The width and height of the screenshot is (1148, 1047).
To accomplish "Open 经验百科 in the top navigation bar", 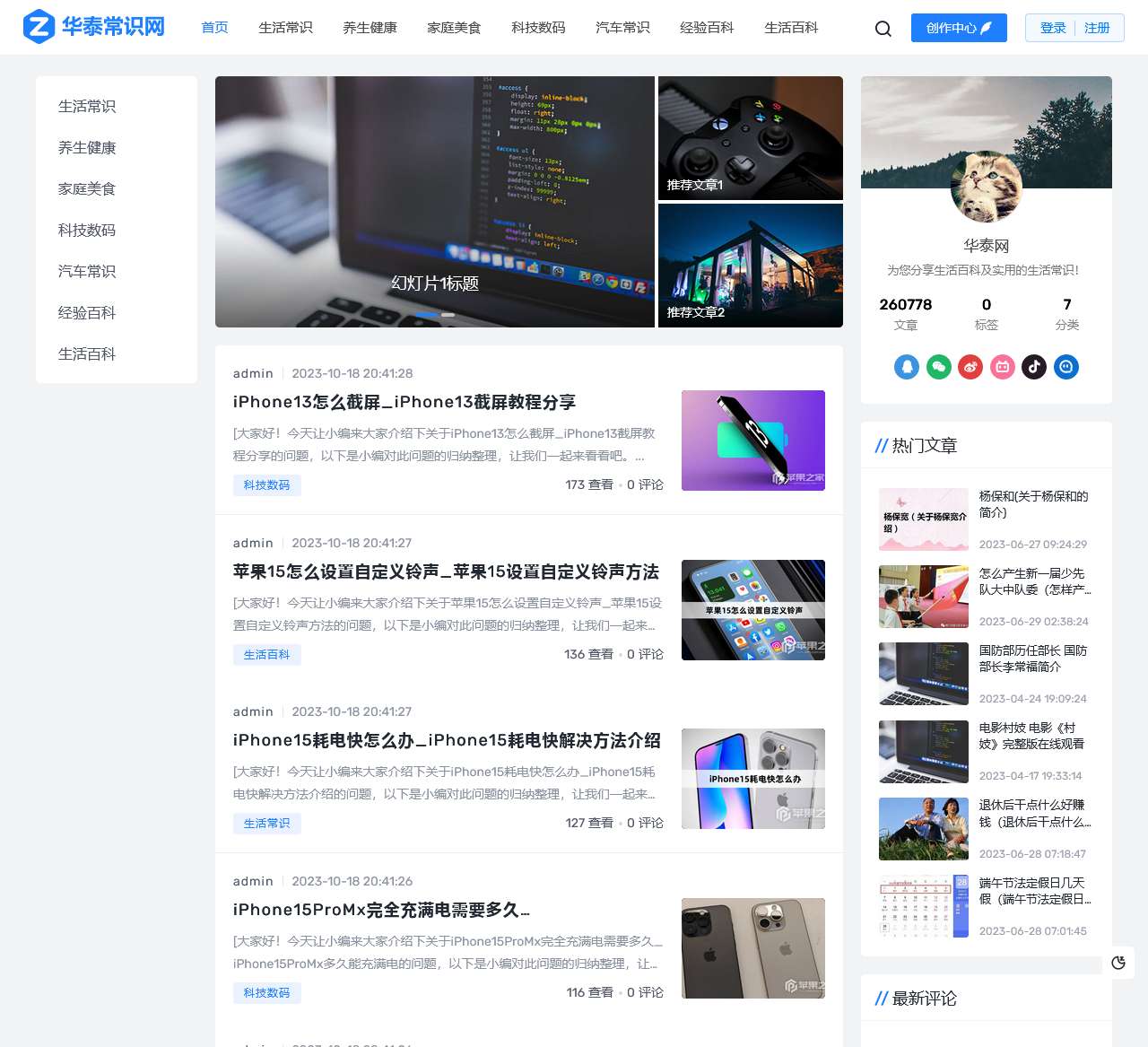I will pos(707,28).
